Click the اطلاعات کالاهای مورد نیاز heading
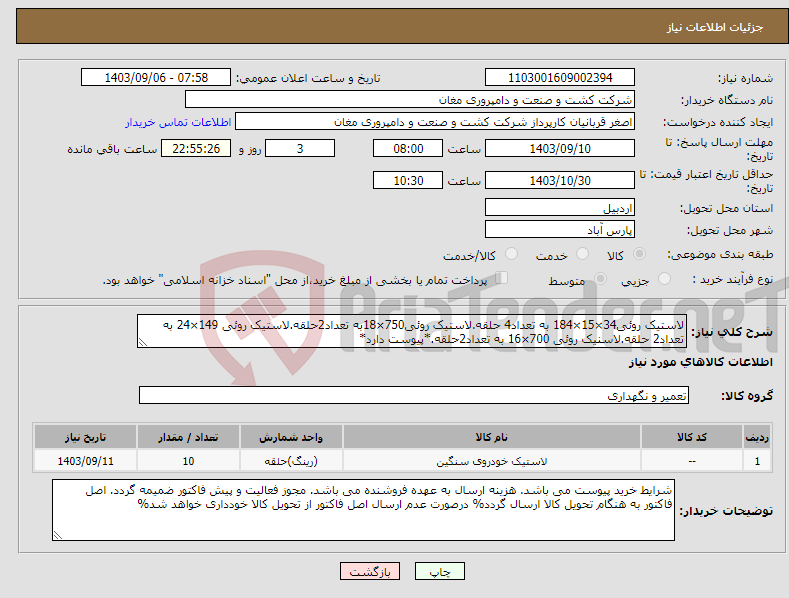The image size is (789, 598). click(700, 362)
